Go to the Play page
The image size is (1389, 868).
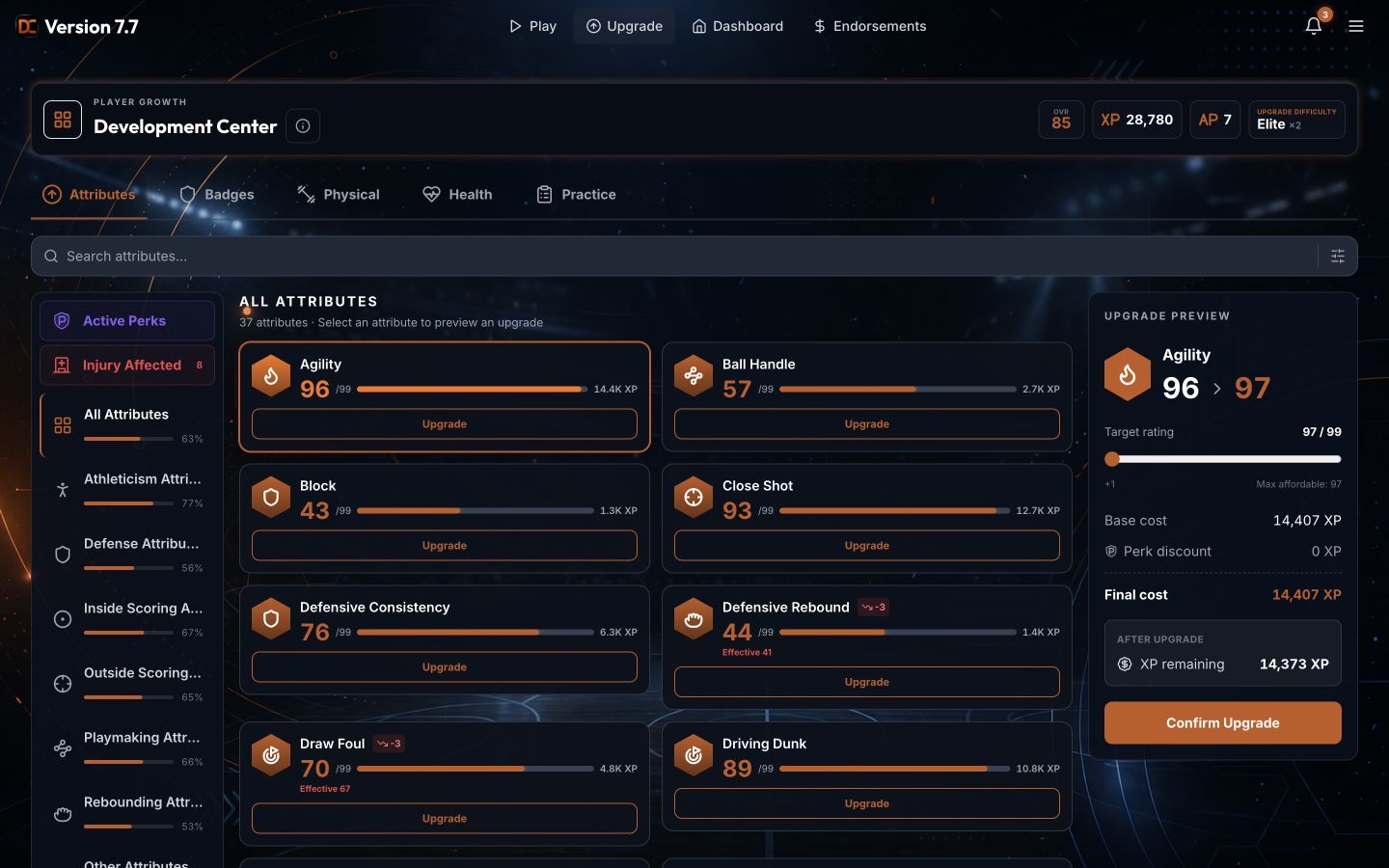(532, 26)
